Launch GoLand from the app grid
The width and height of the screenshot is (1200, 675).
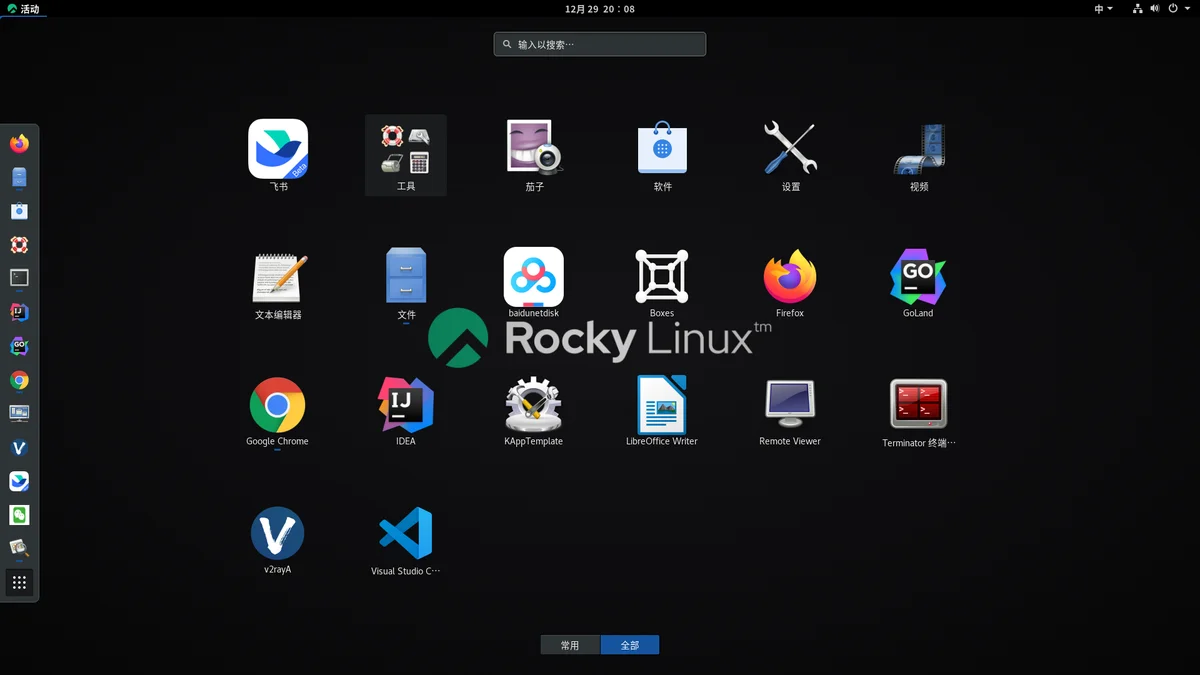tap(918, 284)
